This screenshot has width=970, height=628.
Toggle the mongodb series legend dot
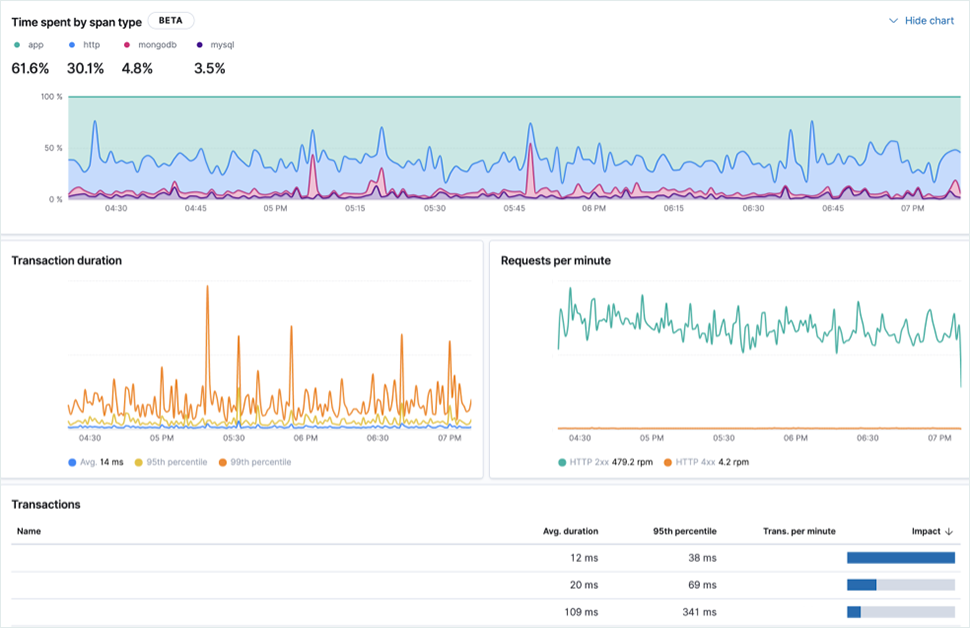click(x=127, y=45)
